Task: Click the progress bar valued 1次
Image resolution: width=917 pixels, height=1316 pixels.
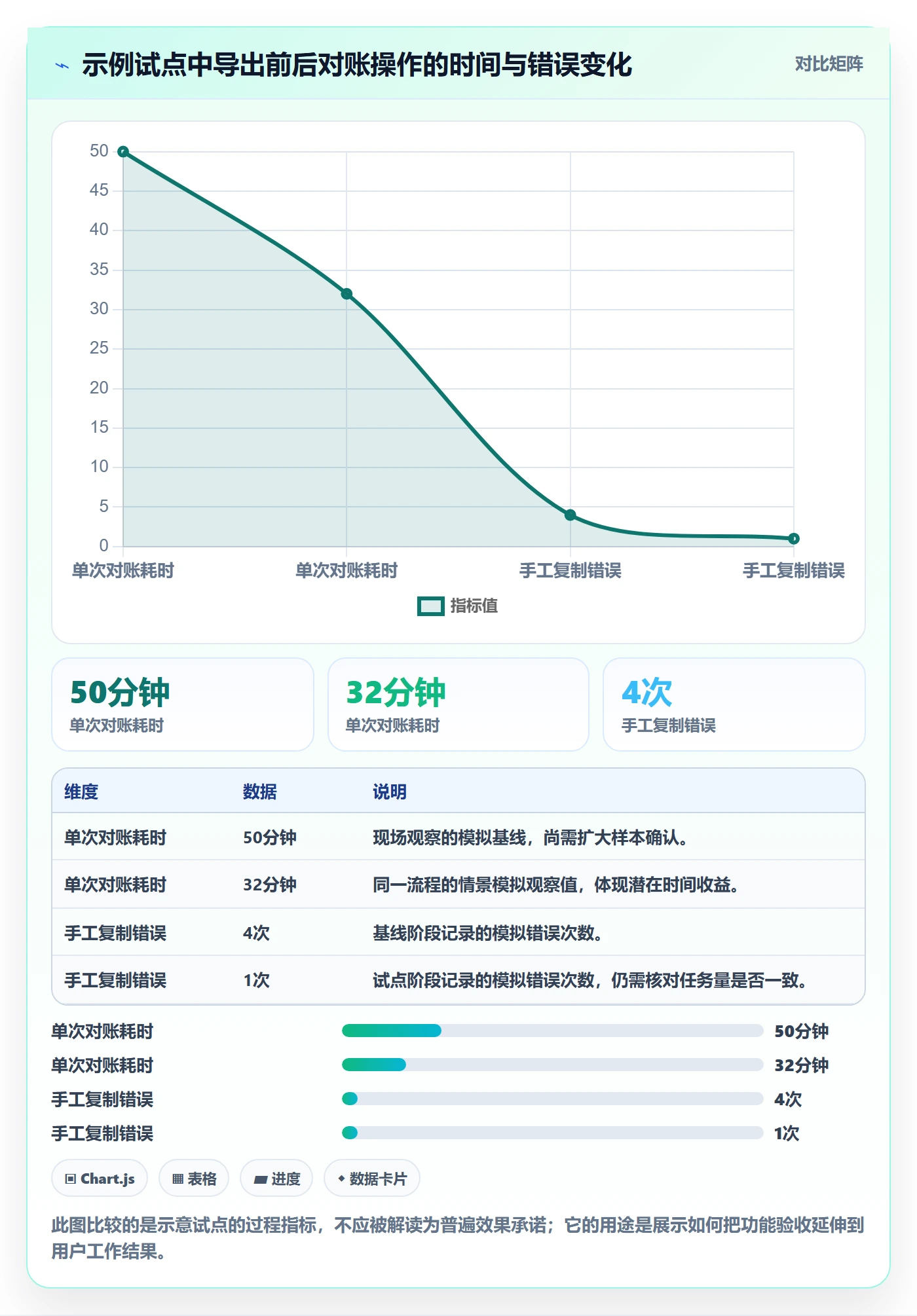Action: click(552, 1133)
